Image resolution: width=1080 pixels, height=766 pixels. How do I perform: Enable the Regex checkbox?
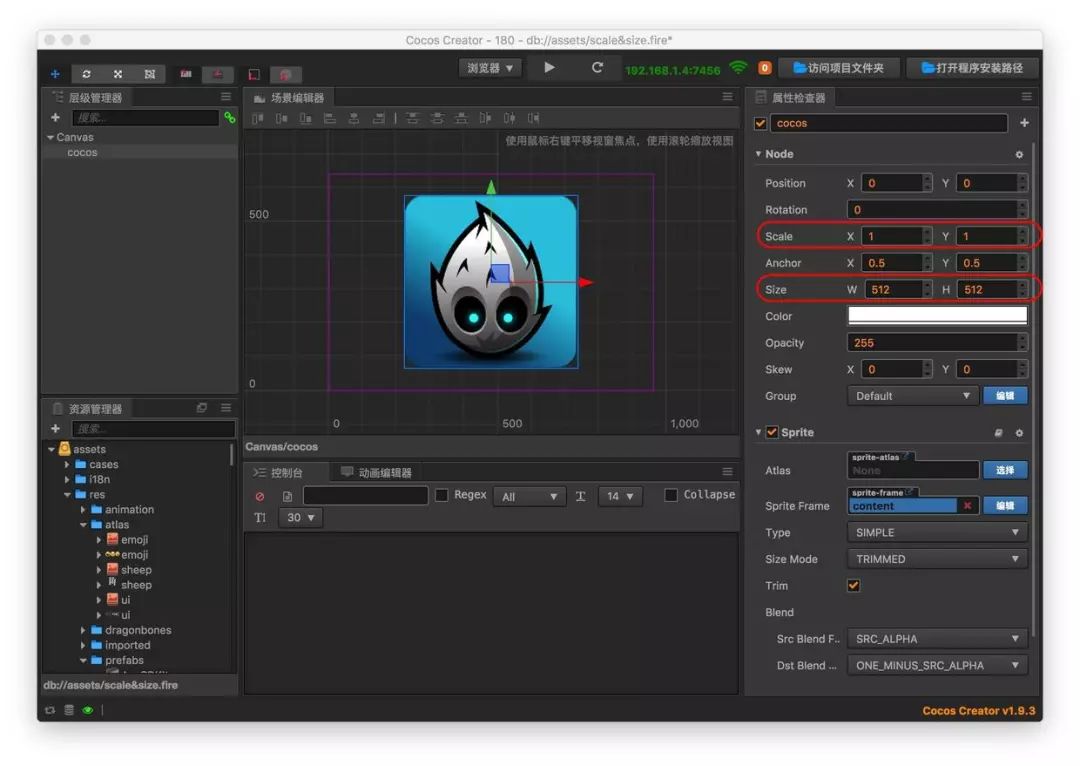pyautogui.click(x=442, y=495)
